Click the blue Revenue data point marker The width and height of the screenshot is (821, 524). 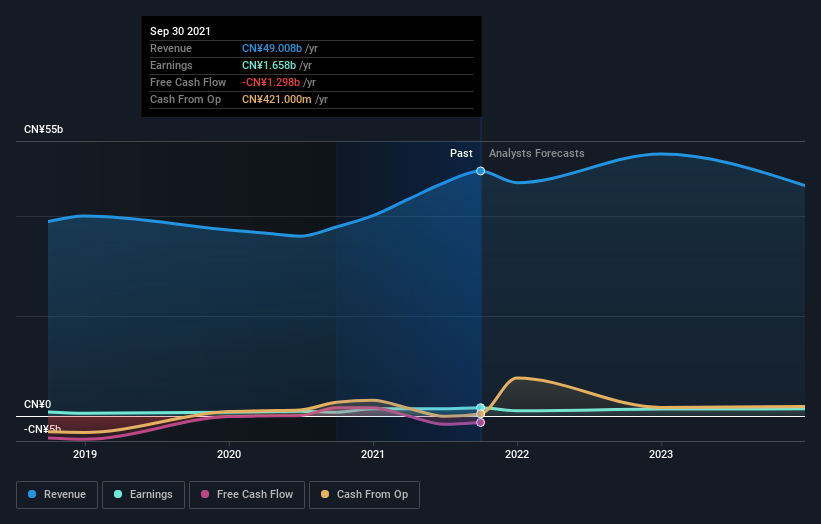pos(480,171)
